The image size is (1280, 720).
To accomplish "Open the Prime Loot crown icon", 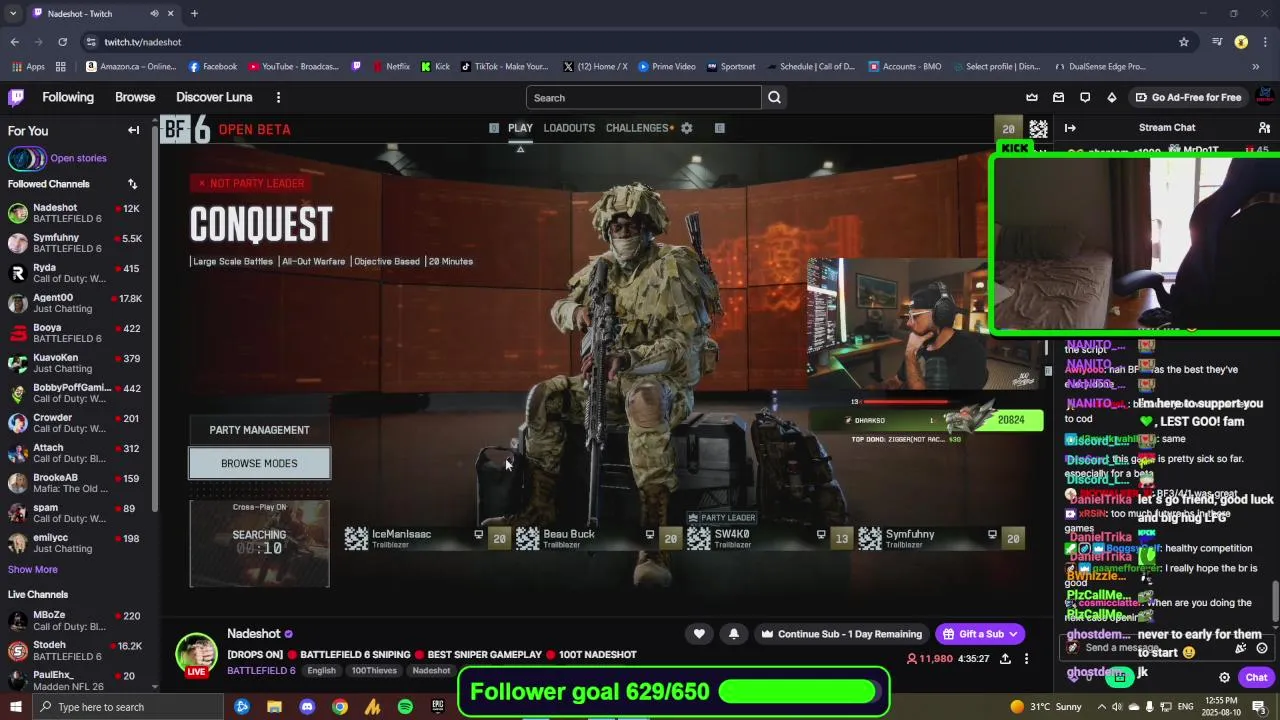I will click(1032, 97).
